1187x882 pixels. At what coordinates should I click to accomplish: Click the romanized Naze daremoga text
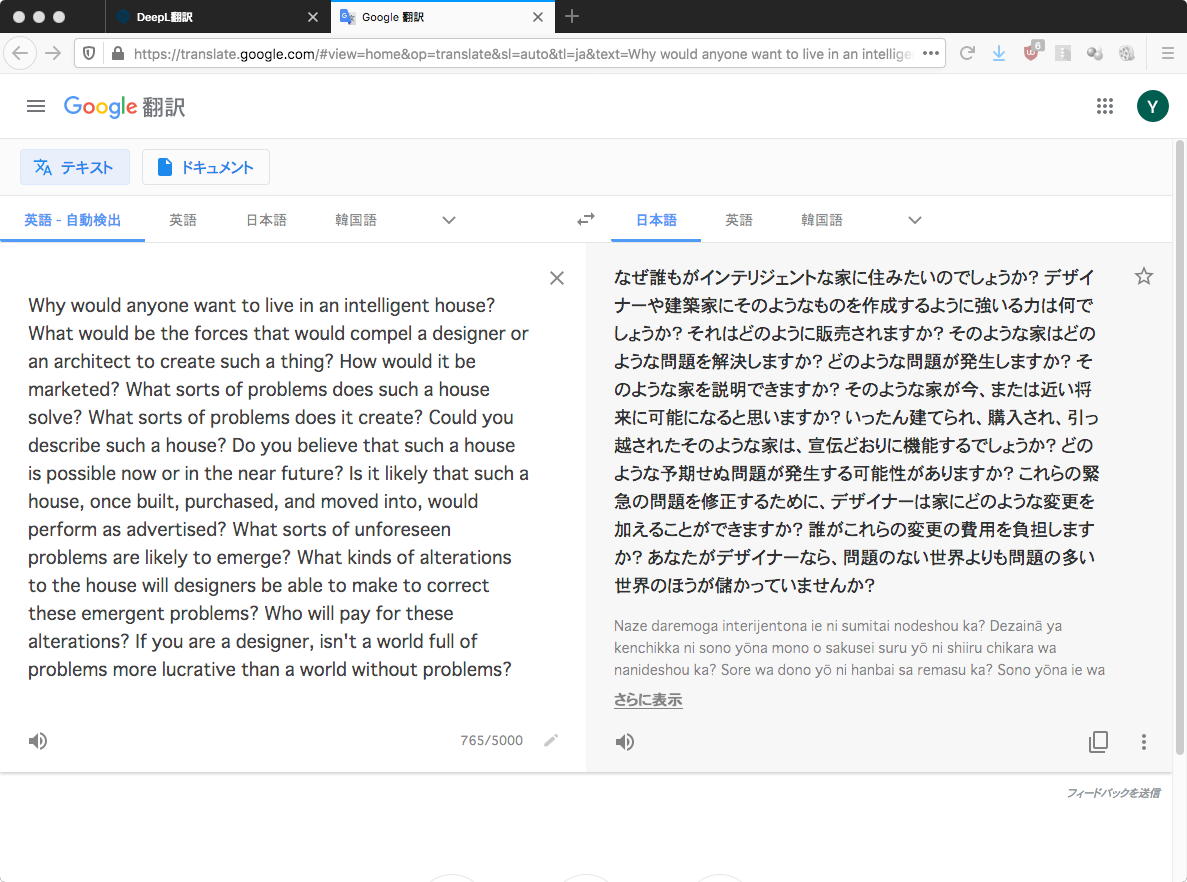click(859, 647)
